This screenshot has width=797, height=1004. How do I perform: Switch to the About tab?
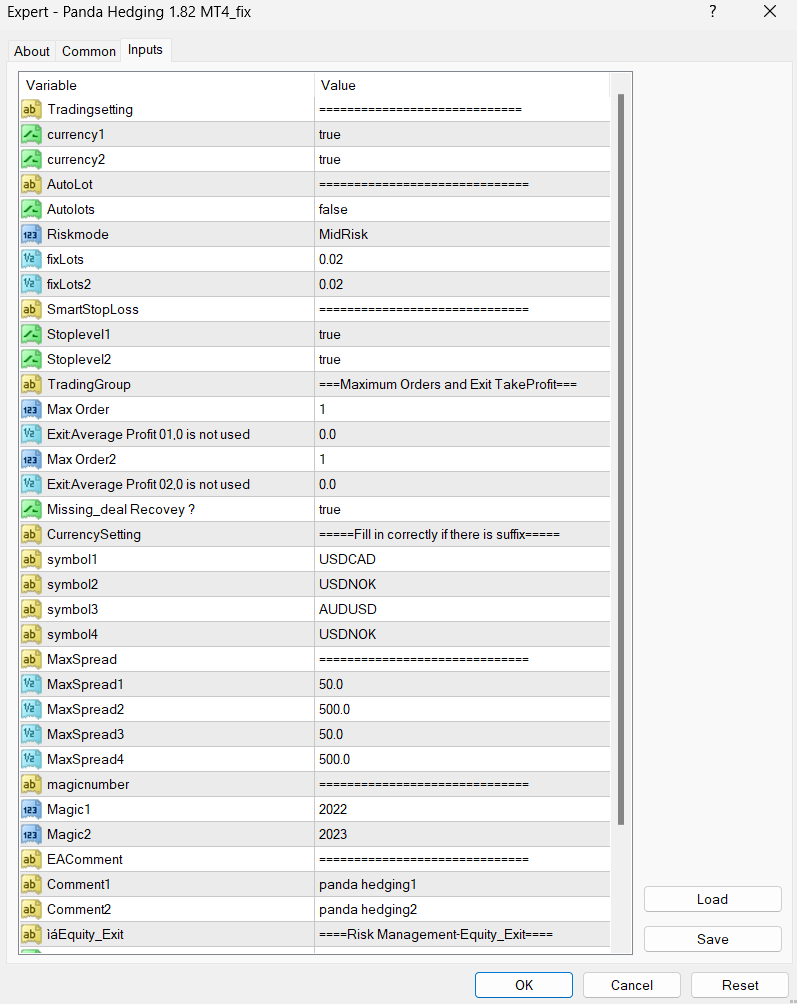pos(32,51)
